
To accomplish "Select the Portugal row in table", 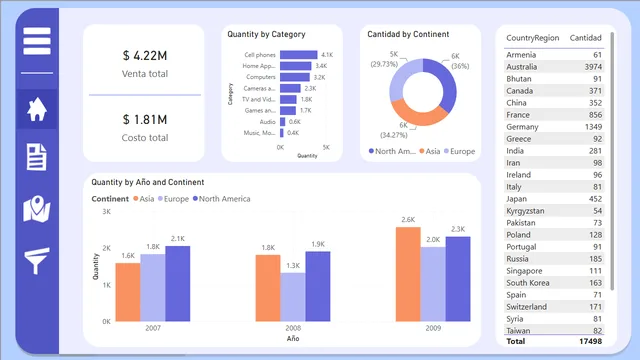I will point(554,247).
